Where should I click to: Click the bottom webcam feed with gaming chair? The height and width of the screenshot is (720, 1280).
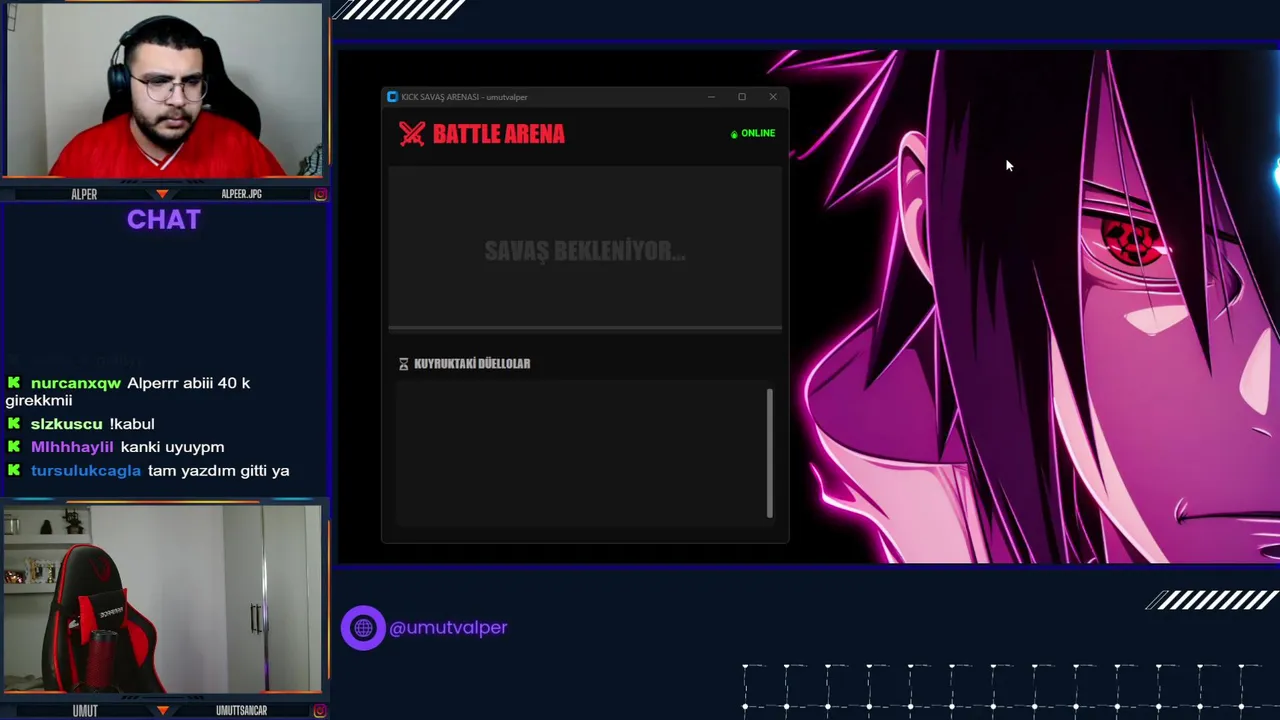coord(163,599)
